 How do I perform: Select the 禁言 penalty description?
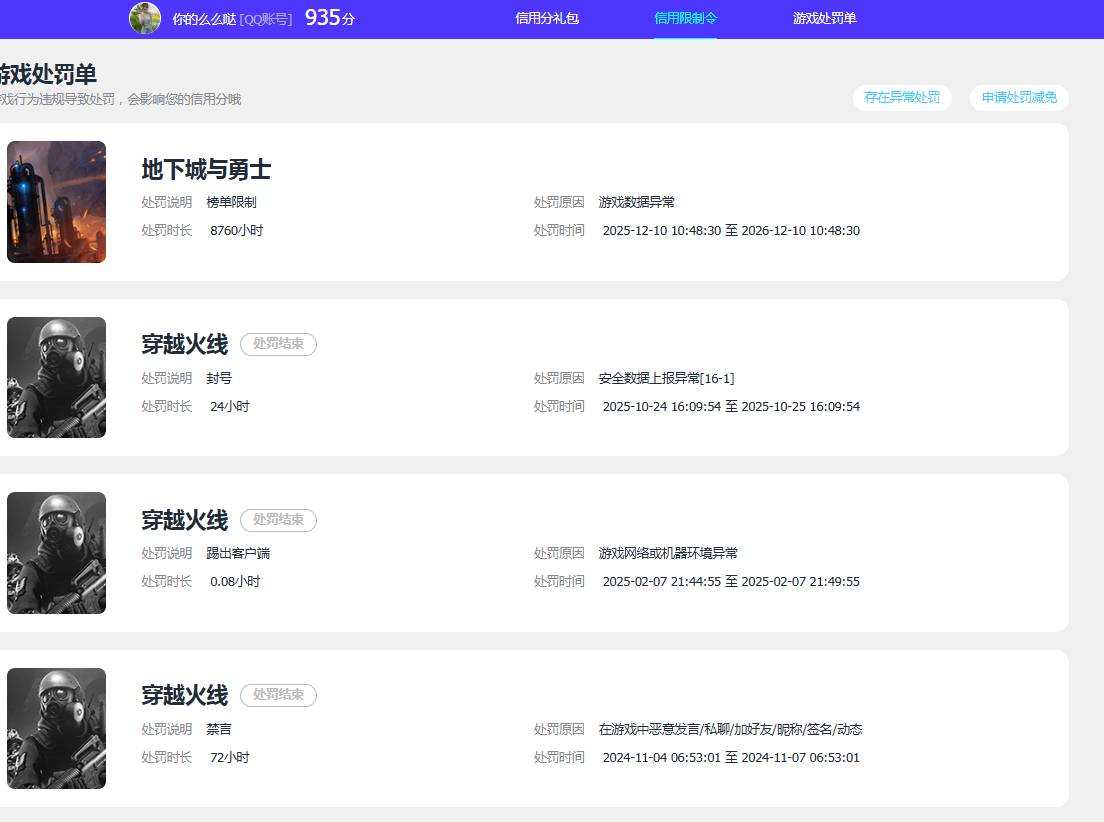pos(219,729)
